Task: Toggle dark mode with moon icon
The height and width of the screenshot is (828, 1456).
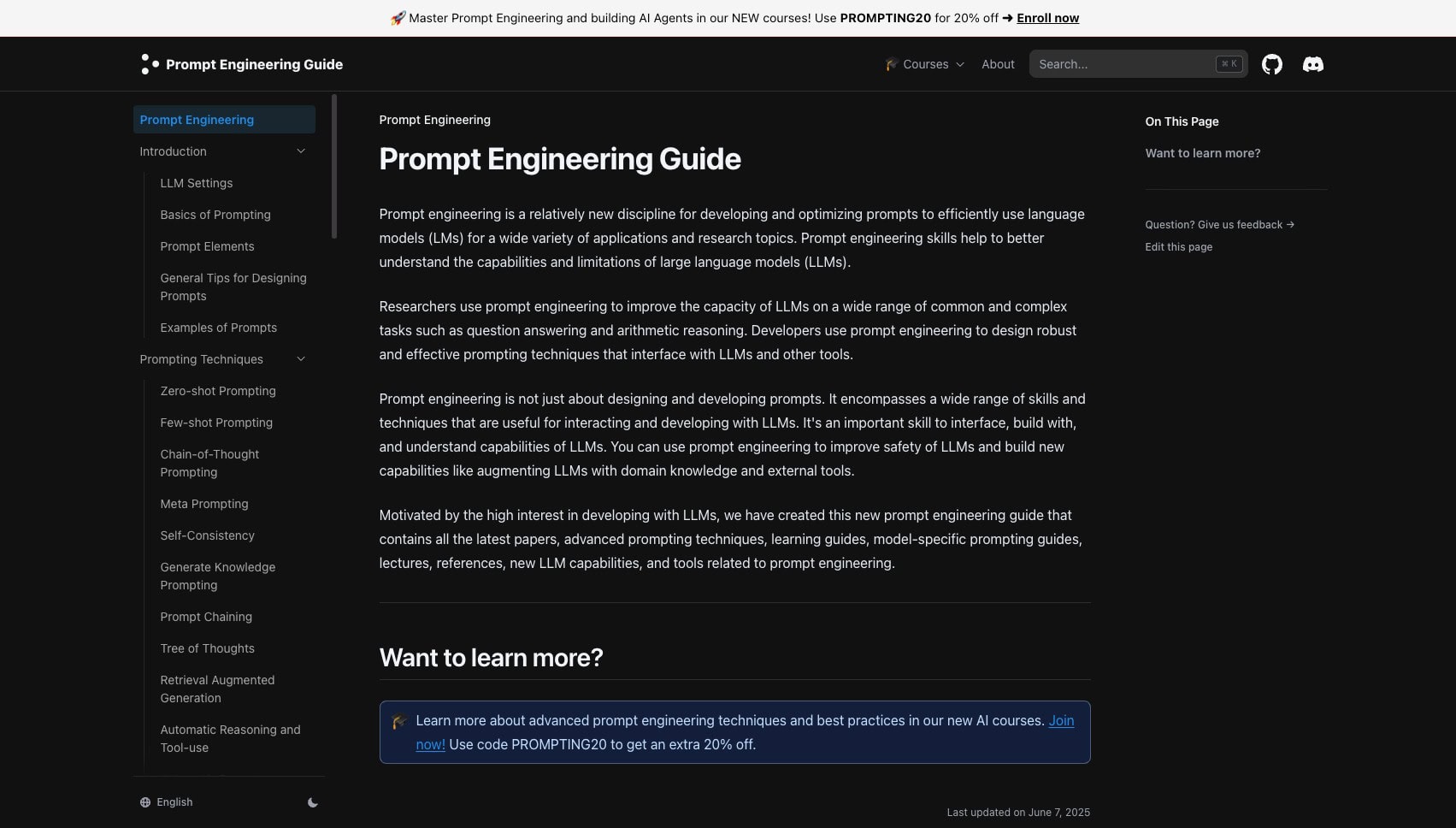Action: 313,802
